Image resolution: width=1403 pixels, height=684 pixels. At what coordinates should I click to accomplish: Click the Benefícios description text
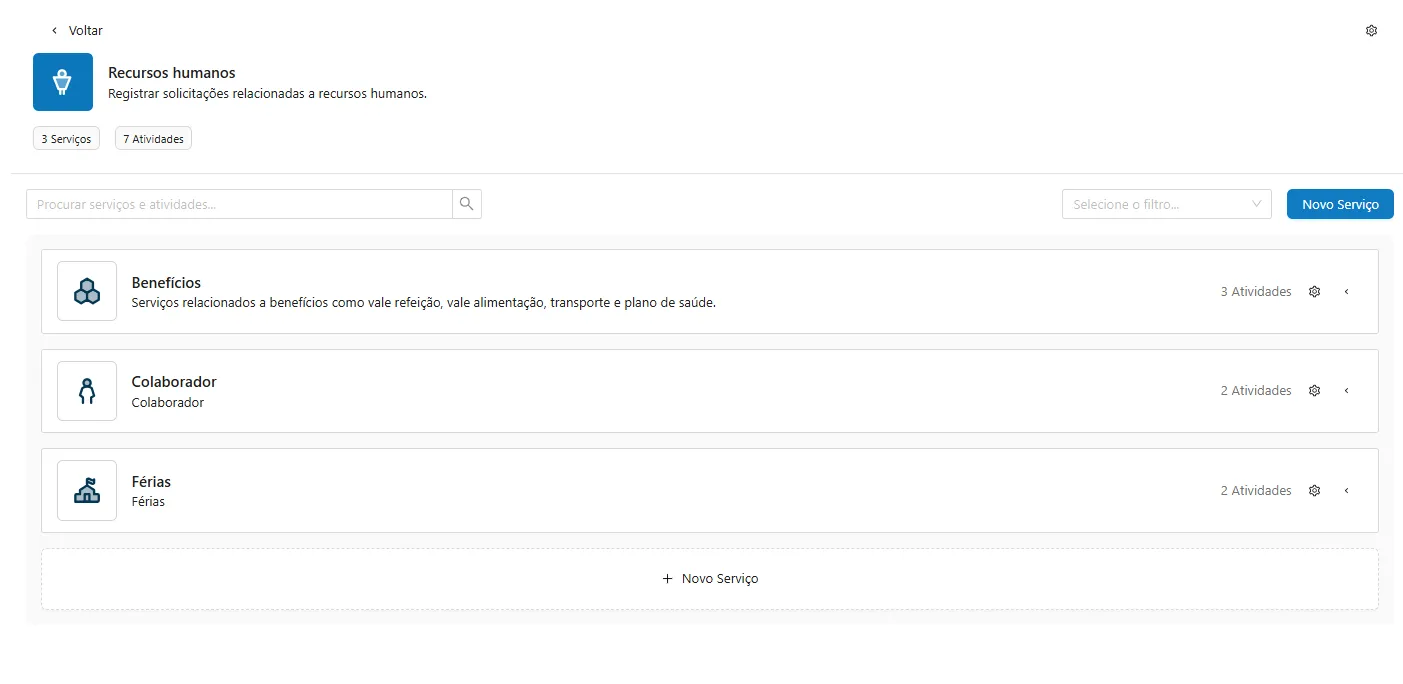pos(424,303)
